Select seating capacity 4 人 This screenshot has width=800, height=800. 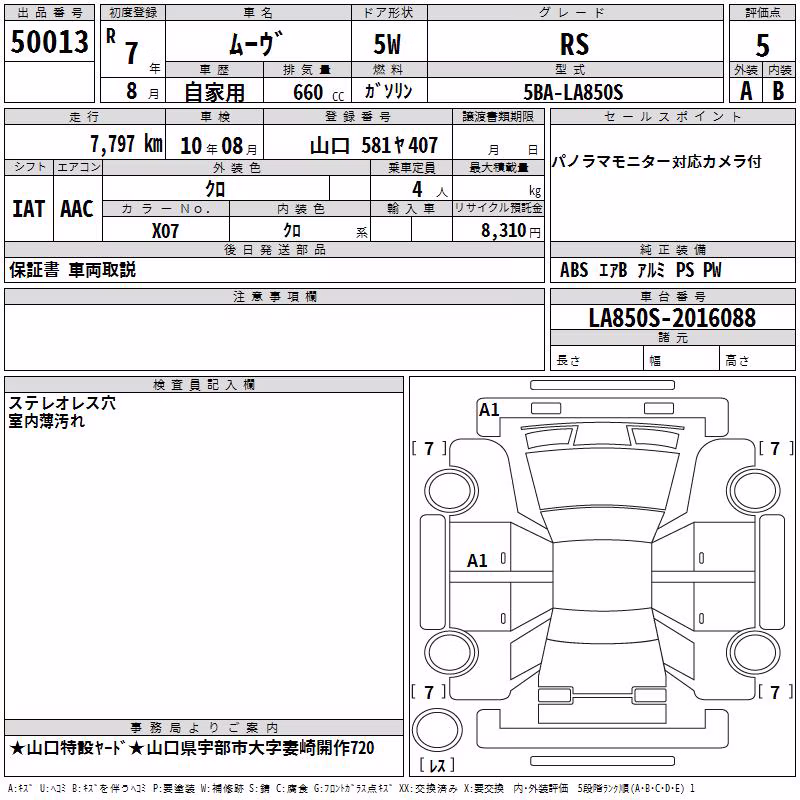[430, 190]
